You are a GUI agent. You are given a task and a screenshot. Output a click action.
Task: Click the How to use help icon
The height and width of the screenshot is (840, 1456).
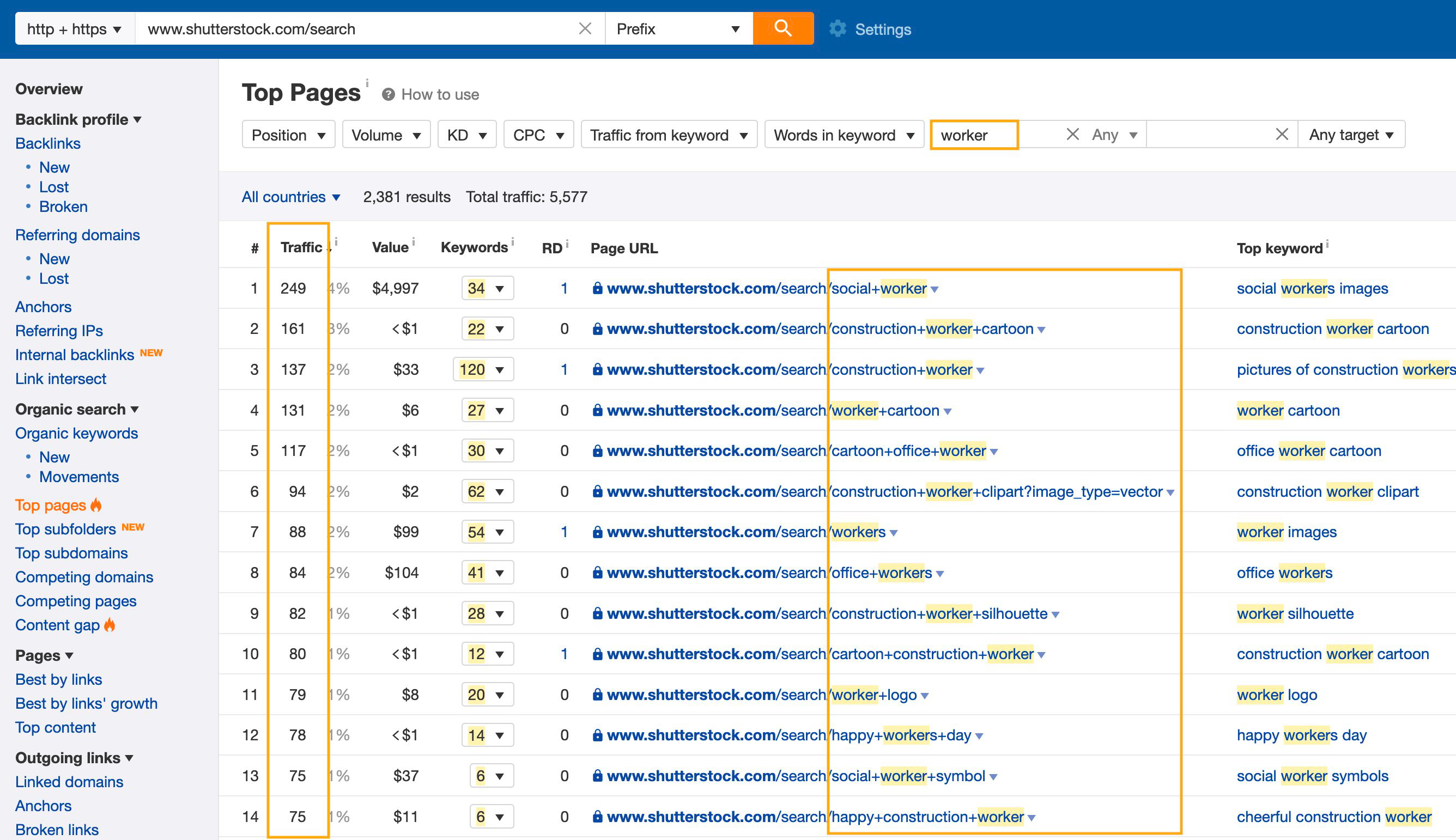tap(389, 95)
